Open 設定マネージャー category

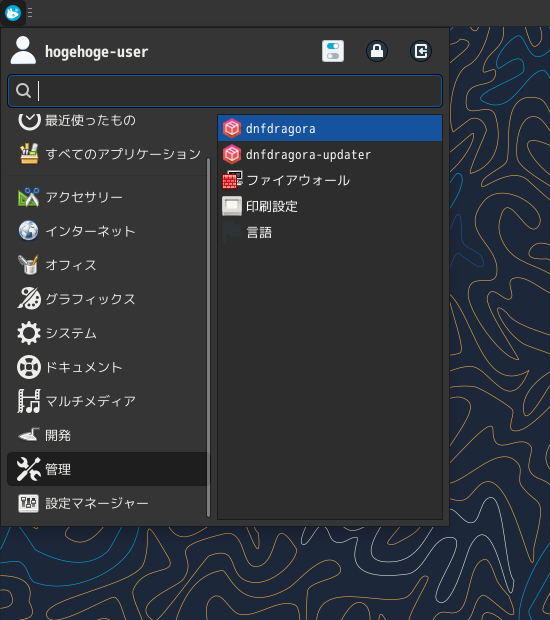click(107, 503)
